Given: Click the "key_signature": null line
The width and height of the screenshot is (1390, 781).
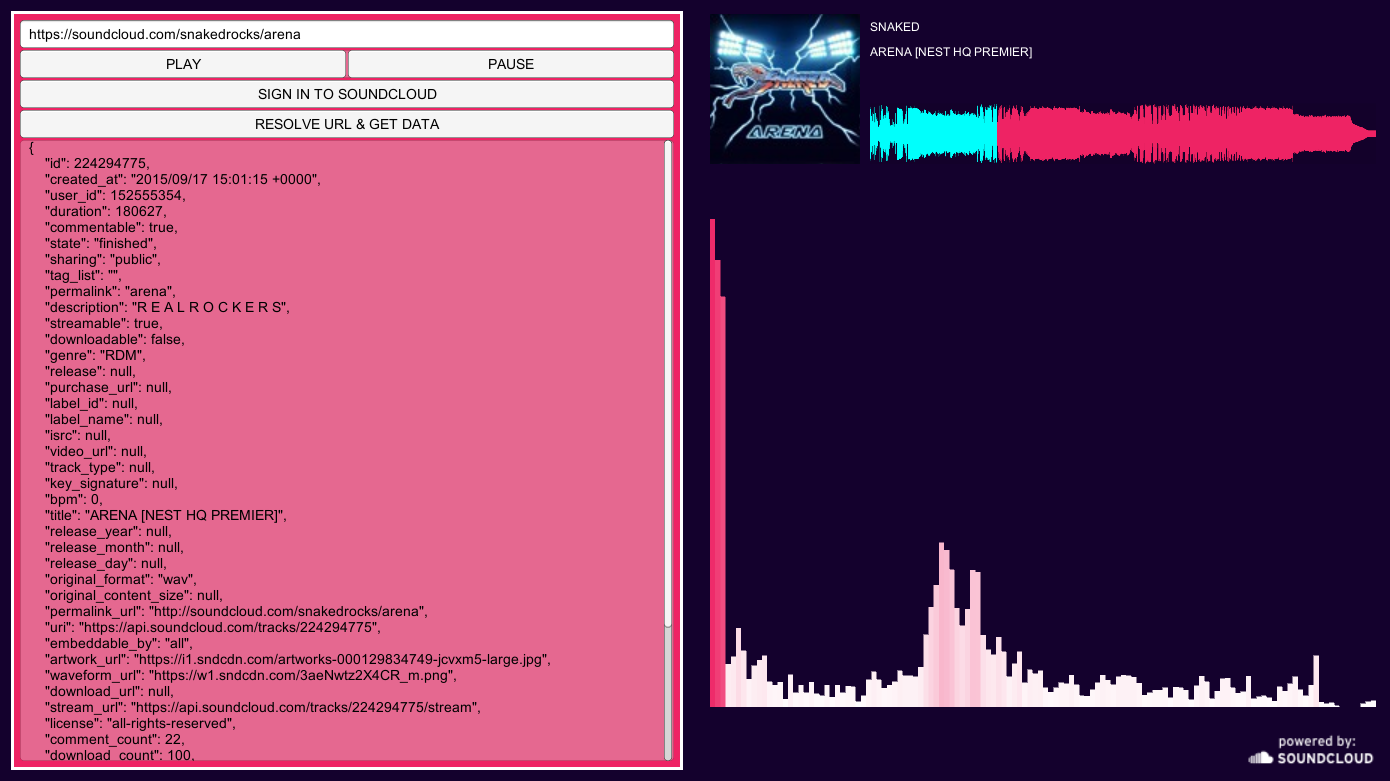Looking at the screenshot, I should [111, 483].
